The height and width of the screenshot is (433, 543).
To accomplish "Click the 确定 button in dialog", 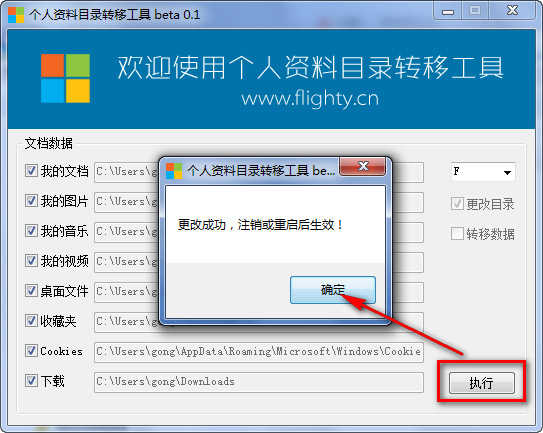I will [333, 290].
